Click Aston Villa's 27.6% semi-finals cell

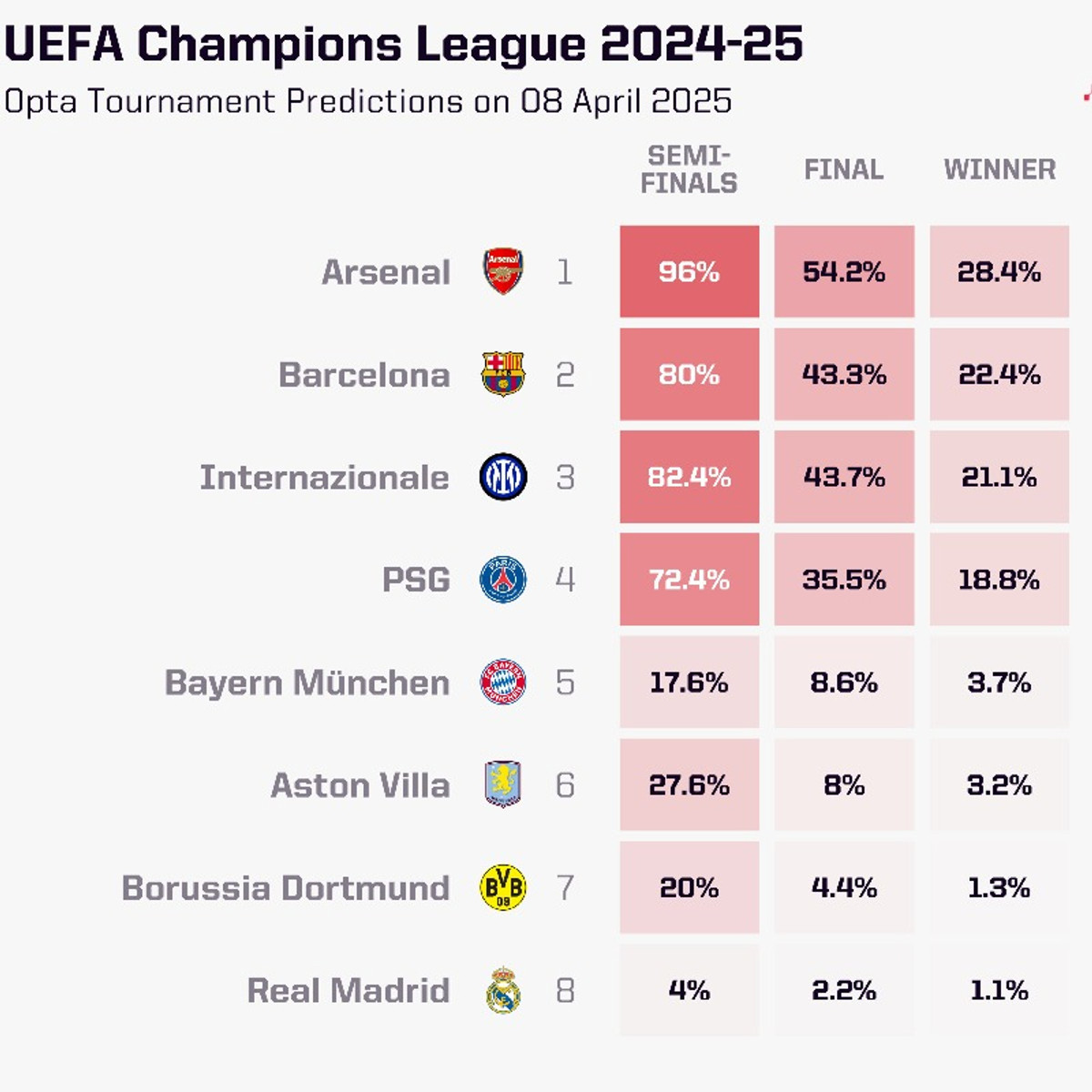click(689, 784)
